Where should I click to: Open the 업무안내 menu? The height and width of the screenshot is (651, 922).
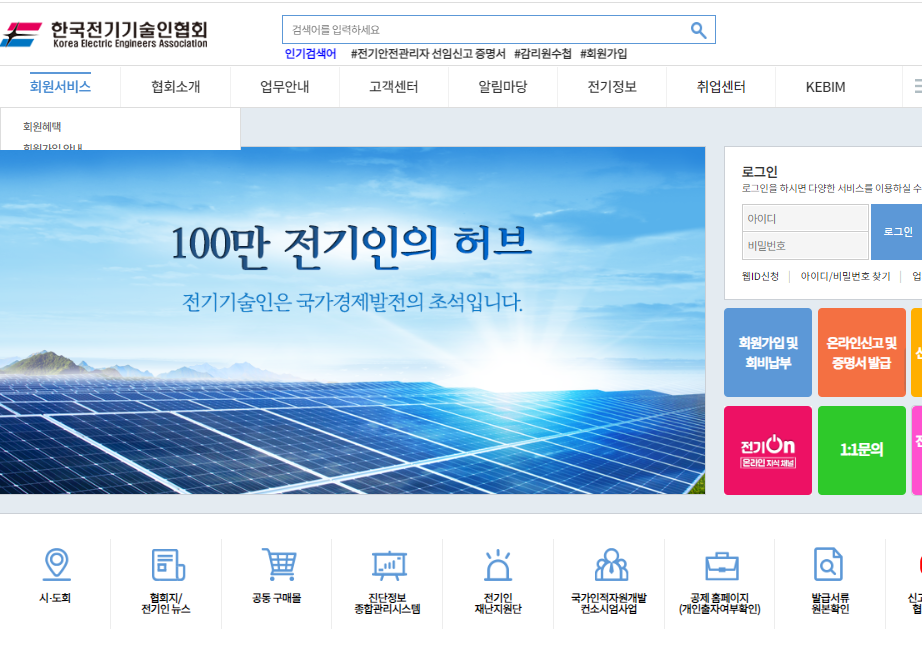(x=285, y=87)
